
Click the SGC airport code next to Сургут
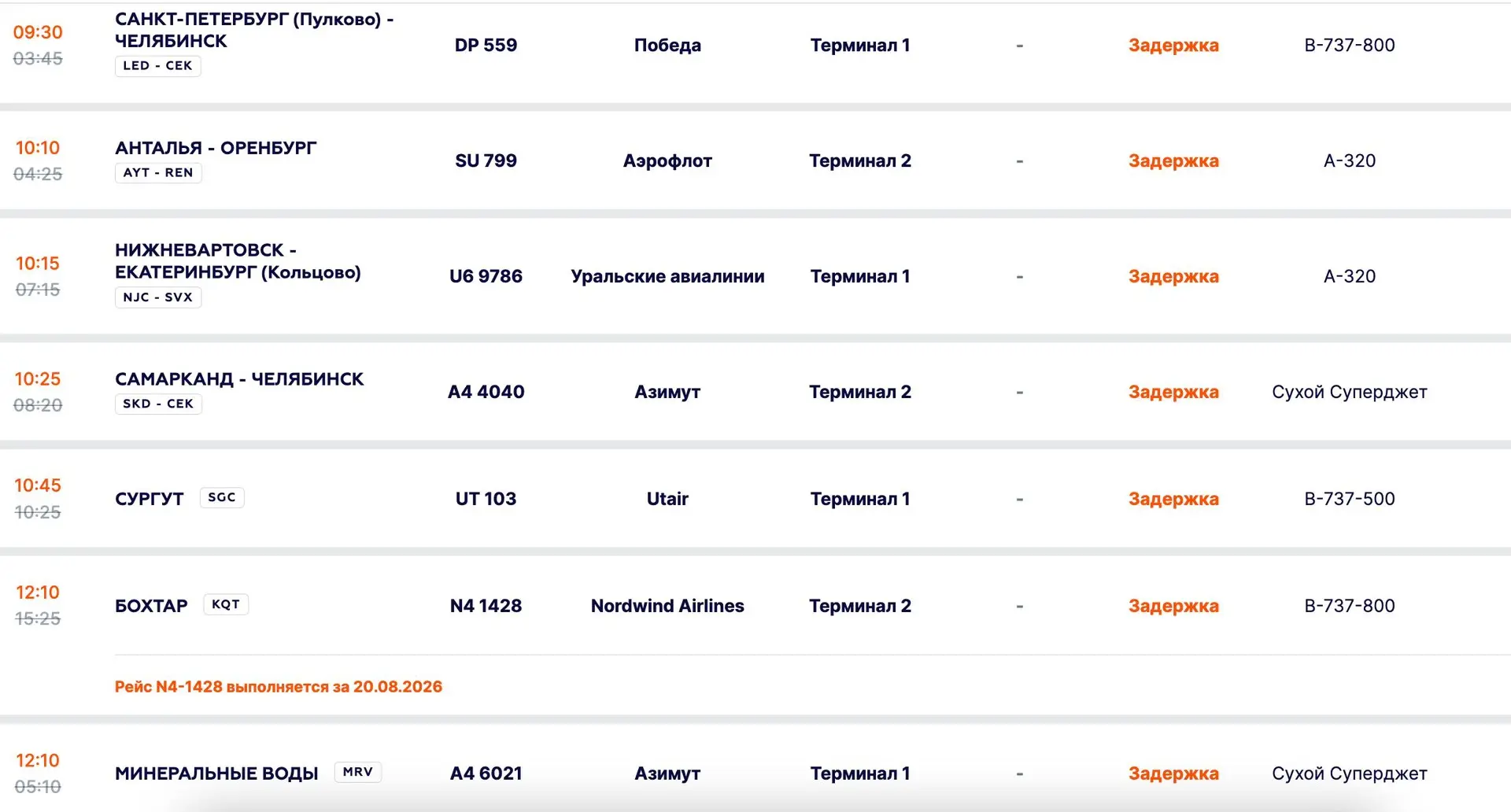pyautogui.click(x=222, y=497)
